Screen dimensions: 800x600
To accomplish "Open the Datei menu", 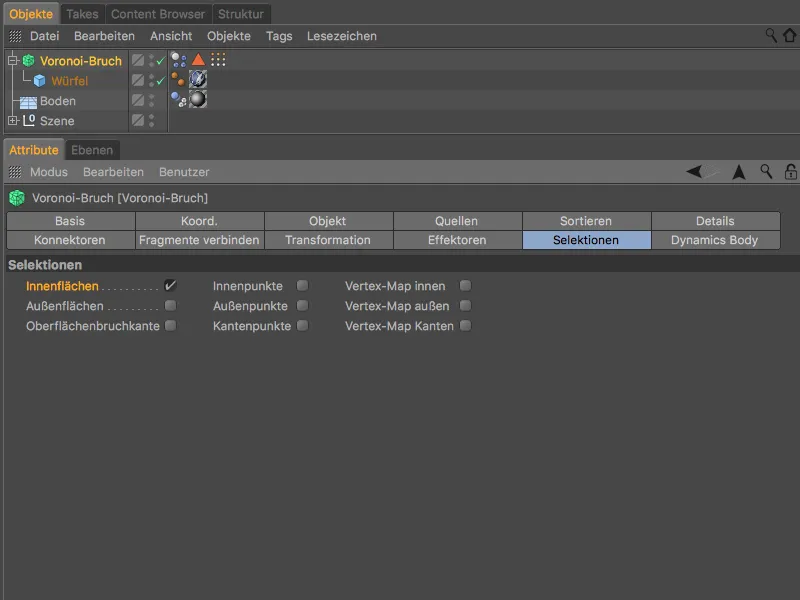I will click(x=44, y=36).
